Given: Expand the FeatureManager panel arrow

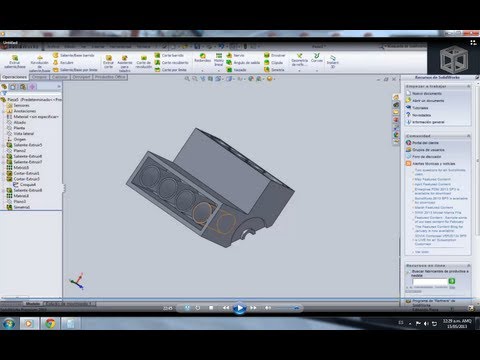Looking at the screenshot, I should [59, 87].
